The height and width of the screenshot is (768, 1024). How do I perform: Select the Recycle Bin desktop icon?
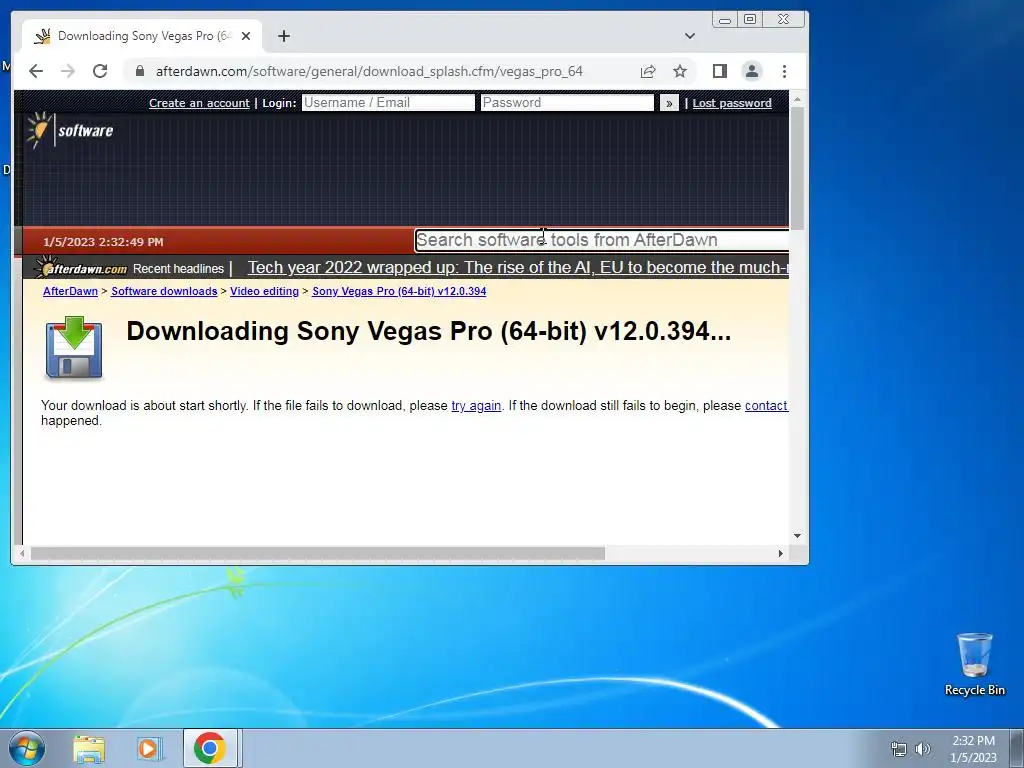click(974, 665)
